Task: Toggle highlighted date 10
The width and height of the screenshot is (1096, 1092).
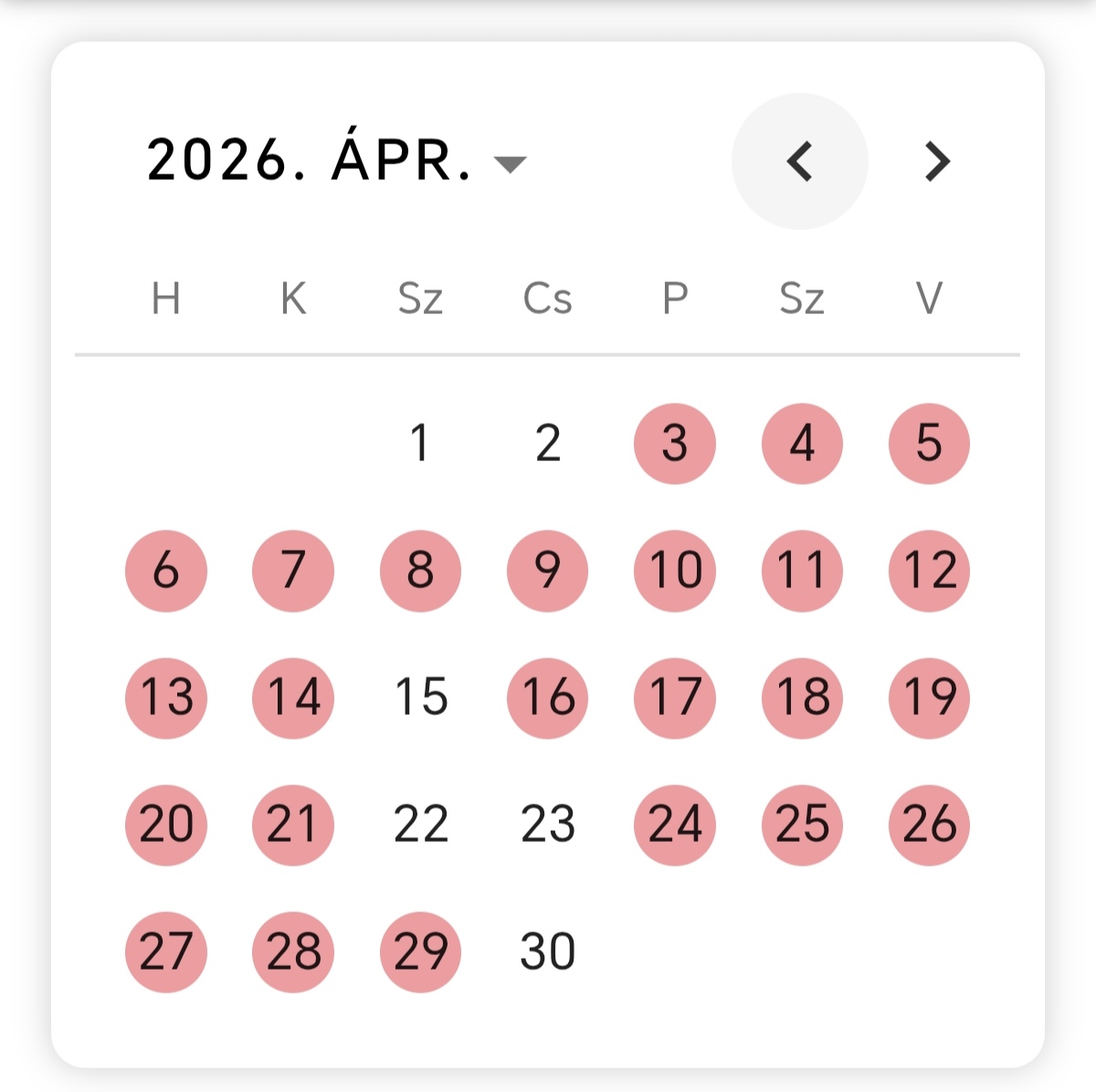Action: 675,571
